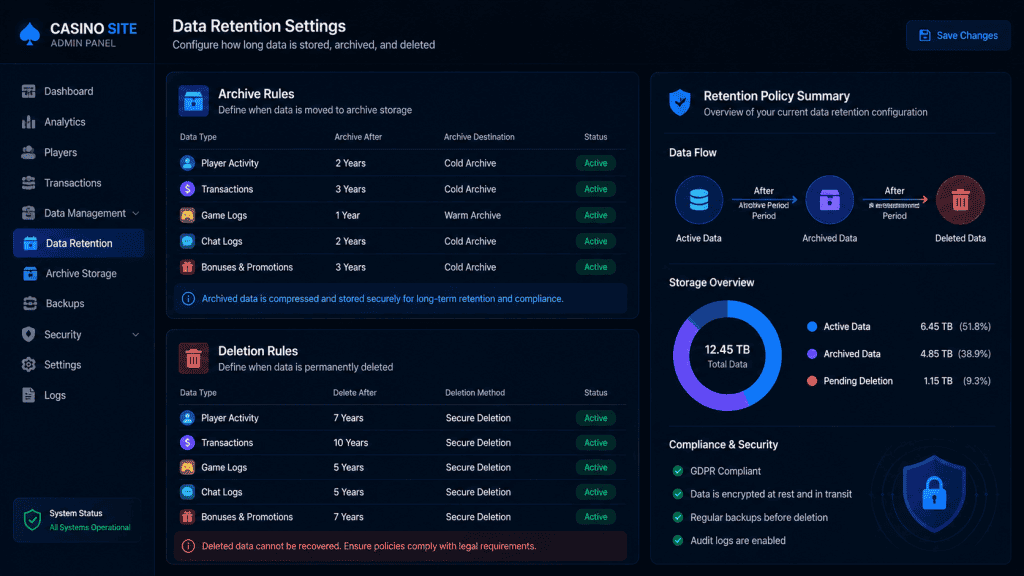This screenshot has width=1024, height=576.
Task: Click the Retention Policy Summary shield icon
Action: (680, 103)
